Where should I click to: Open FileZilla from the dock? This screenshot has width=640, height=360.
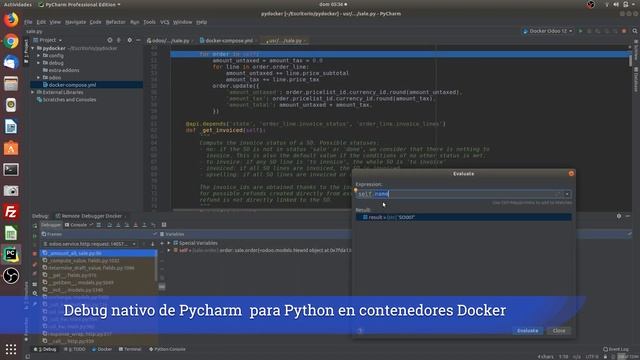pyautogui.click(x=11, y=212)
